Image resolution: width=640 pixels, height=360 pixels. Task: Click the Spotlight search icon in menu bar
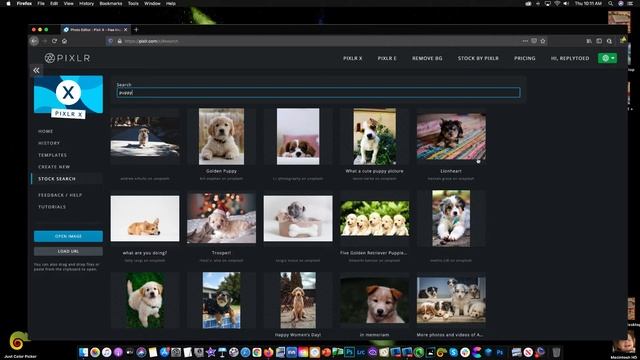point(610,3)
